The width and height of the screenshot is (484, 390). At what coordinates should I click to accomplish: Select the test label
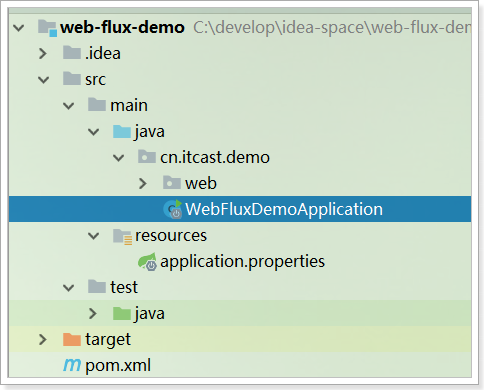[124, 287]
